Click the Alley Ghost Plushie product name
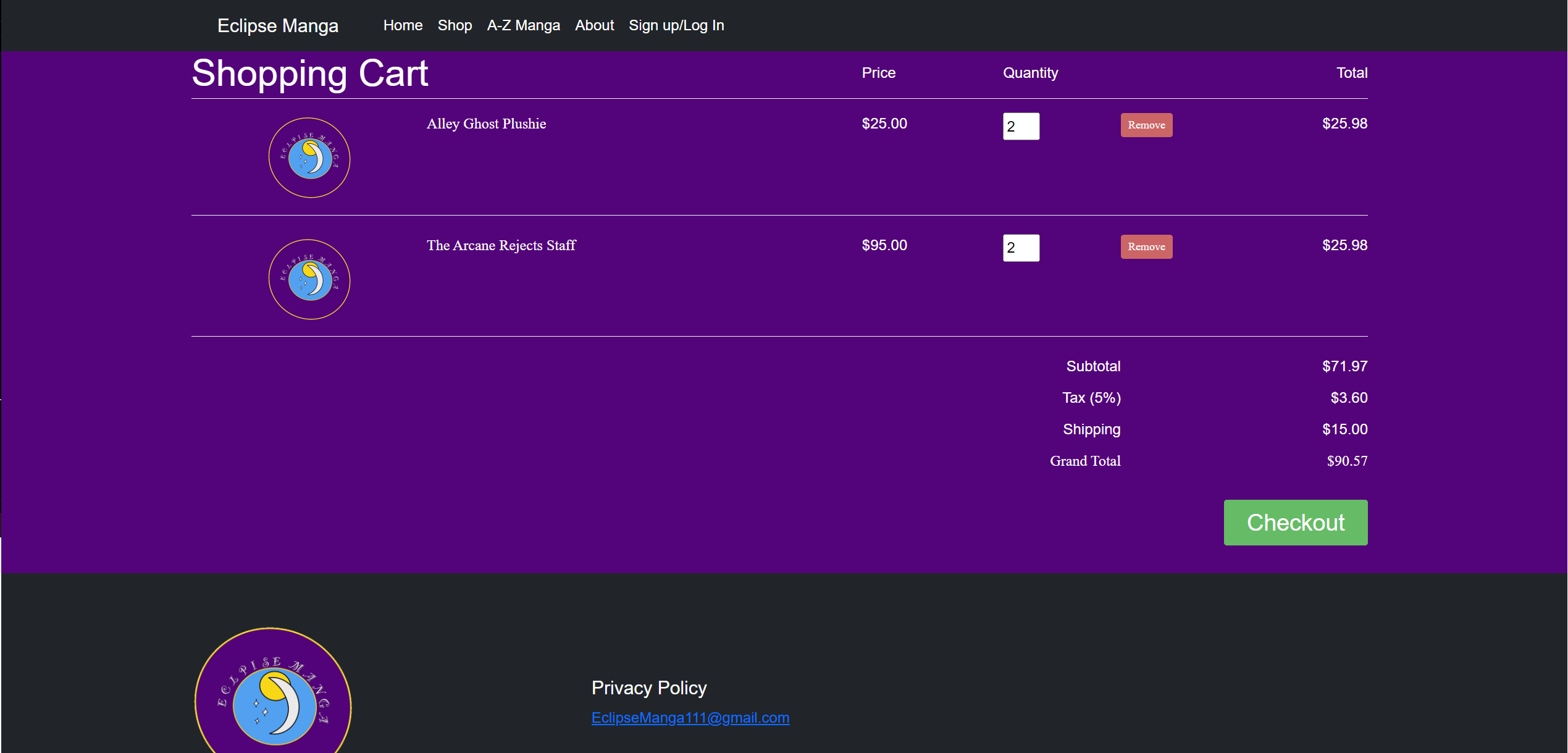Screen dimensions: 1568x753 coord(486,124)
